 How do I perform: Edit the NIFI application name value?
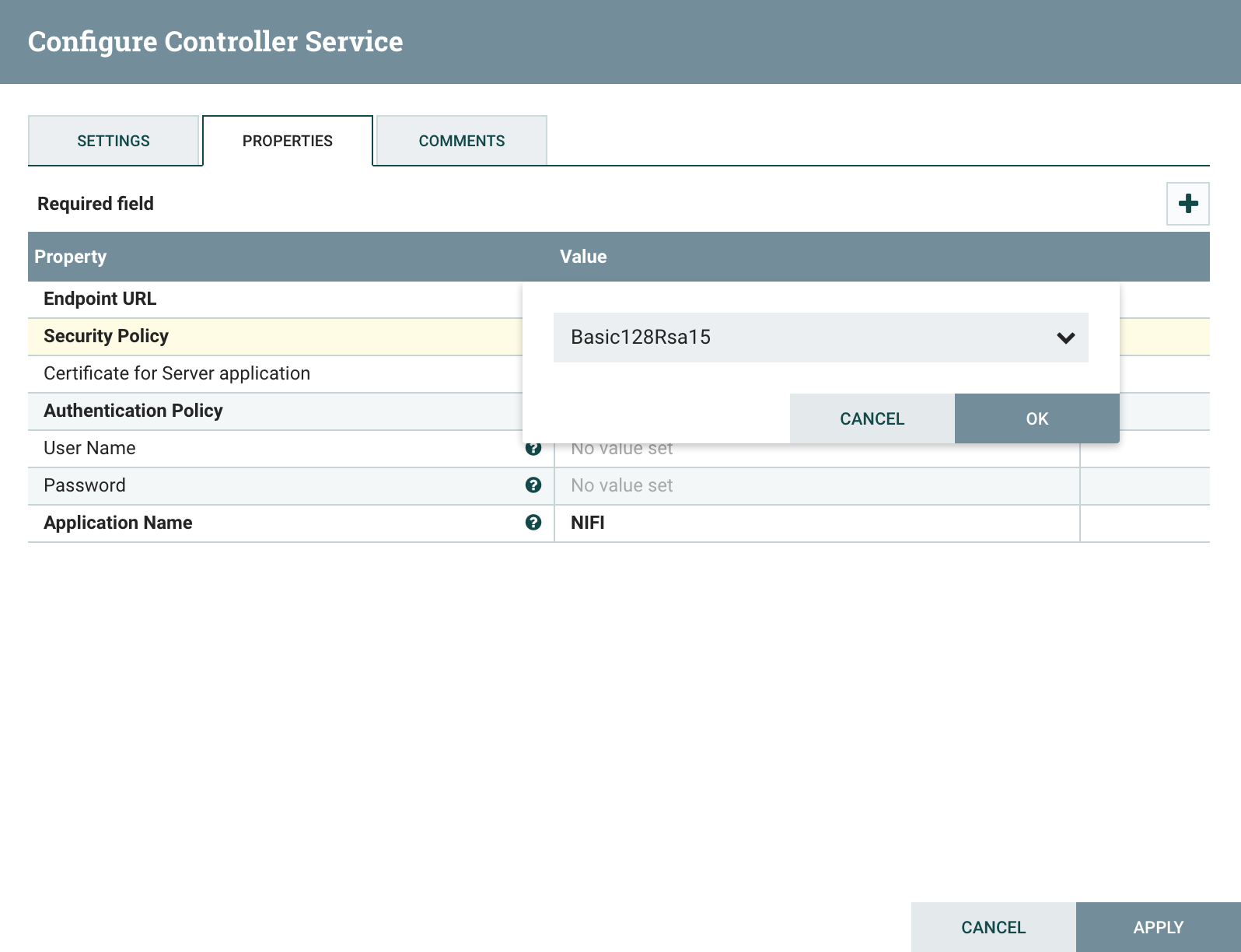(816, 523)
